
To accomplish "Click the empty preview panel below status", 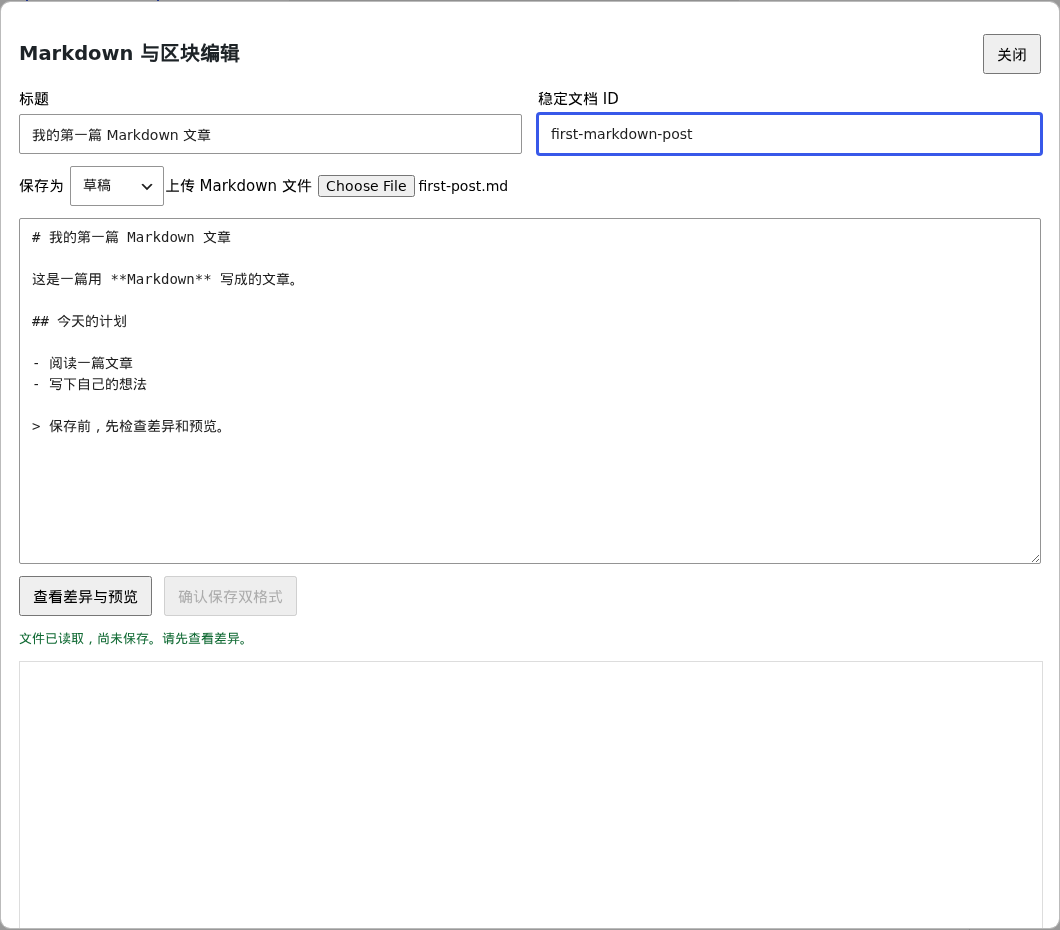I will [531, 794].
